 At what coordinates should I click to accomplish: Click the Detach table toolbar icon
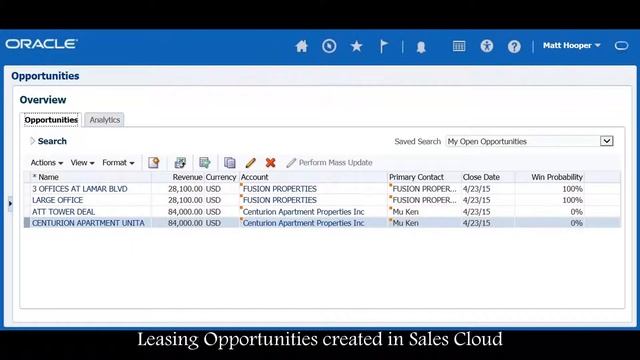[x=180, y=162]
